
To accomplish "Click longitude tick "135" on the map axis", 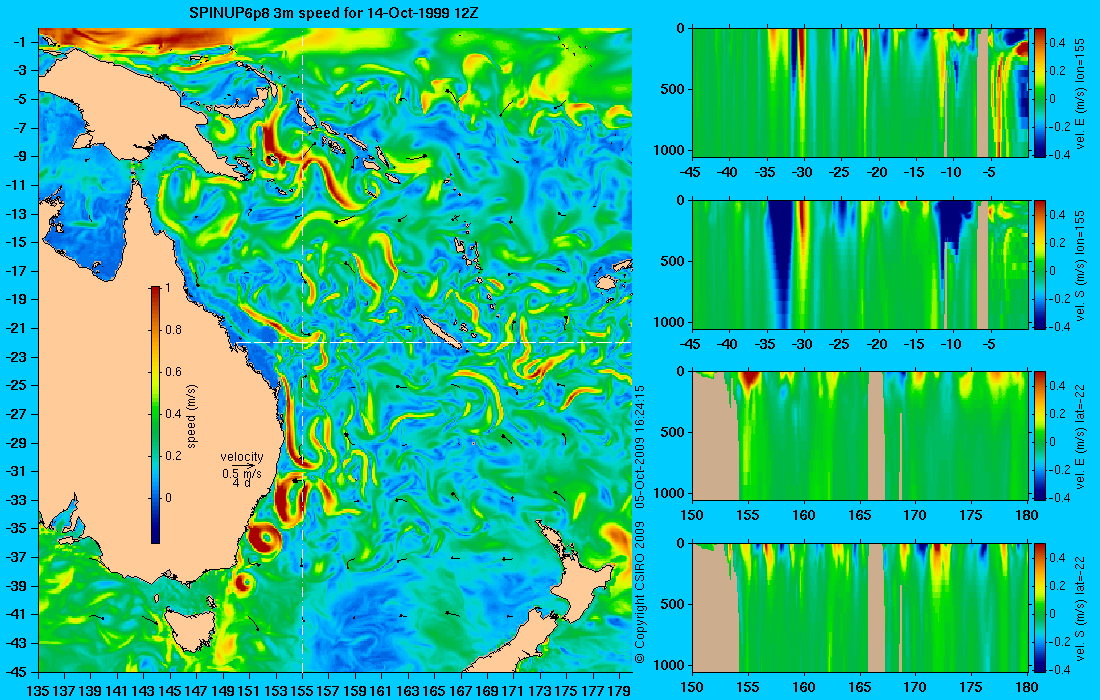I will click(x=38, y=692).
